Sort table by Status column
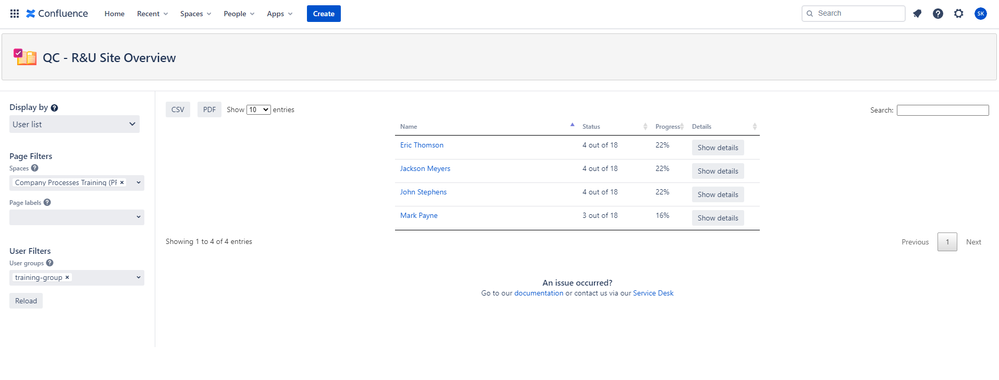The image size is (999, 380). [x=614, y=126]
